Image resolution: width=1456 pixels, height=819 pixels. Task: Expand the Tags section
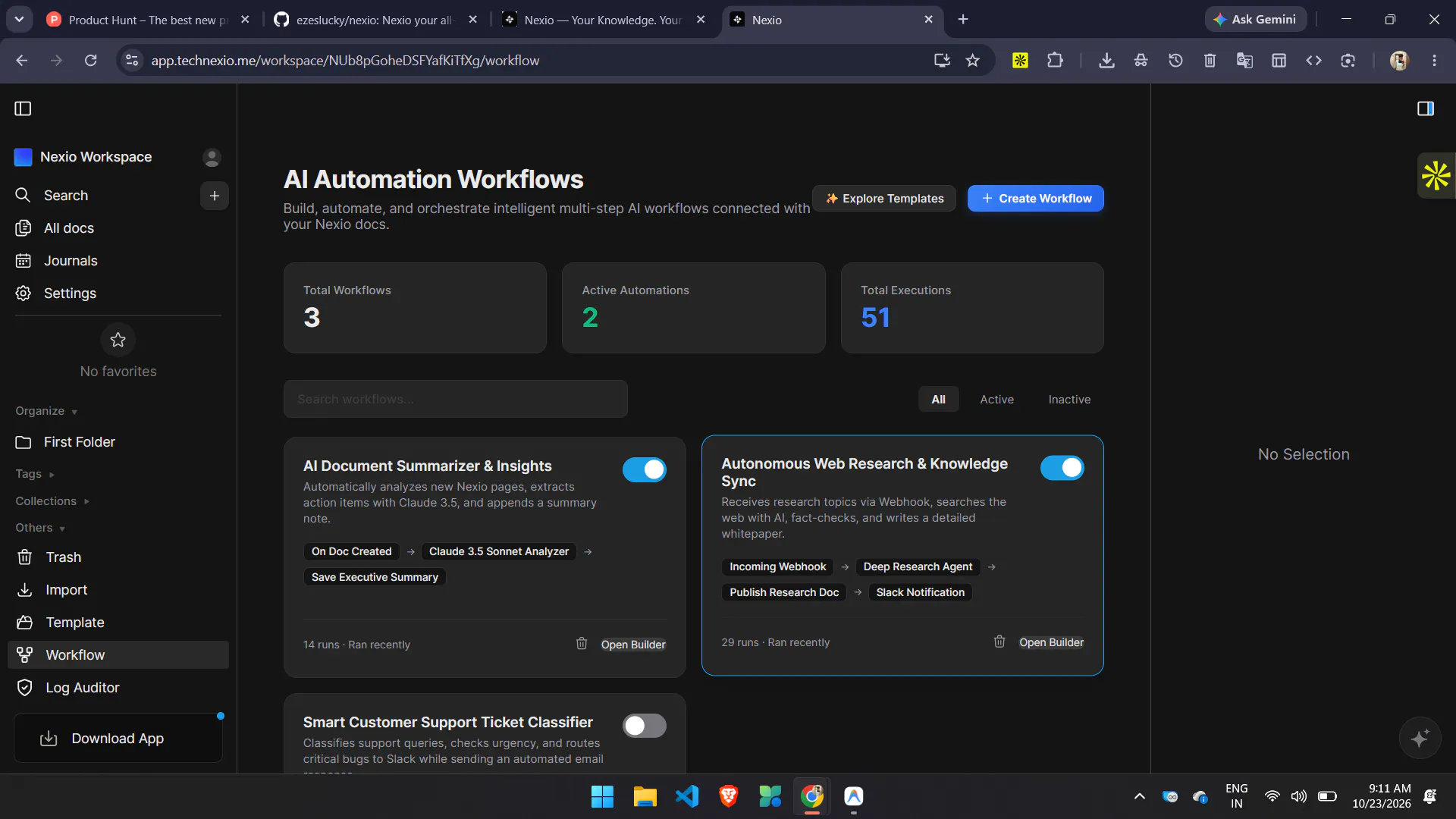pos(35,474)
